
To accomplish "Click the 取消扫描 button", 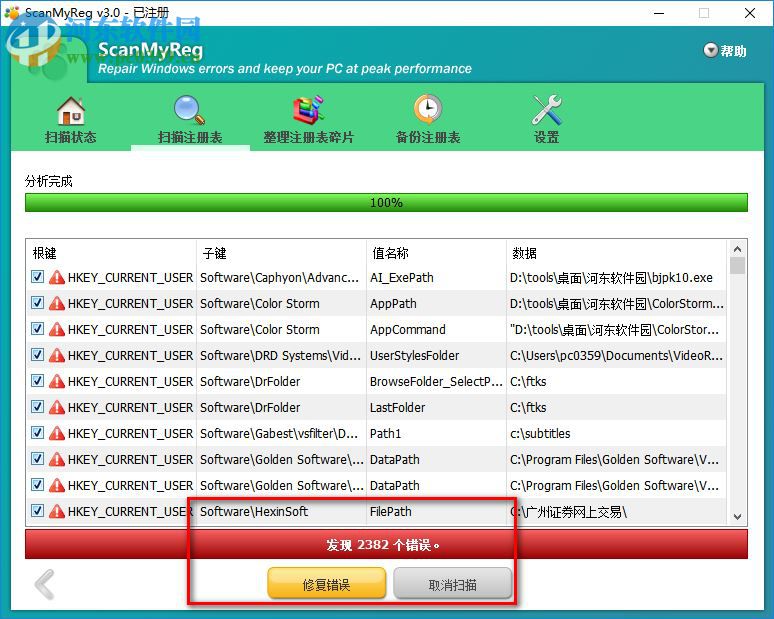I will [453, 584].
